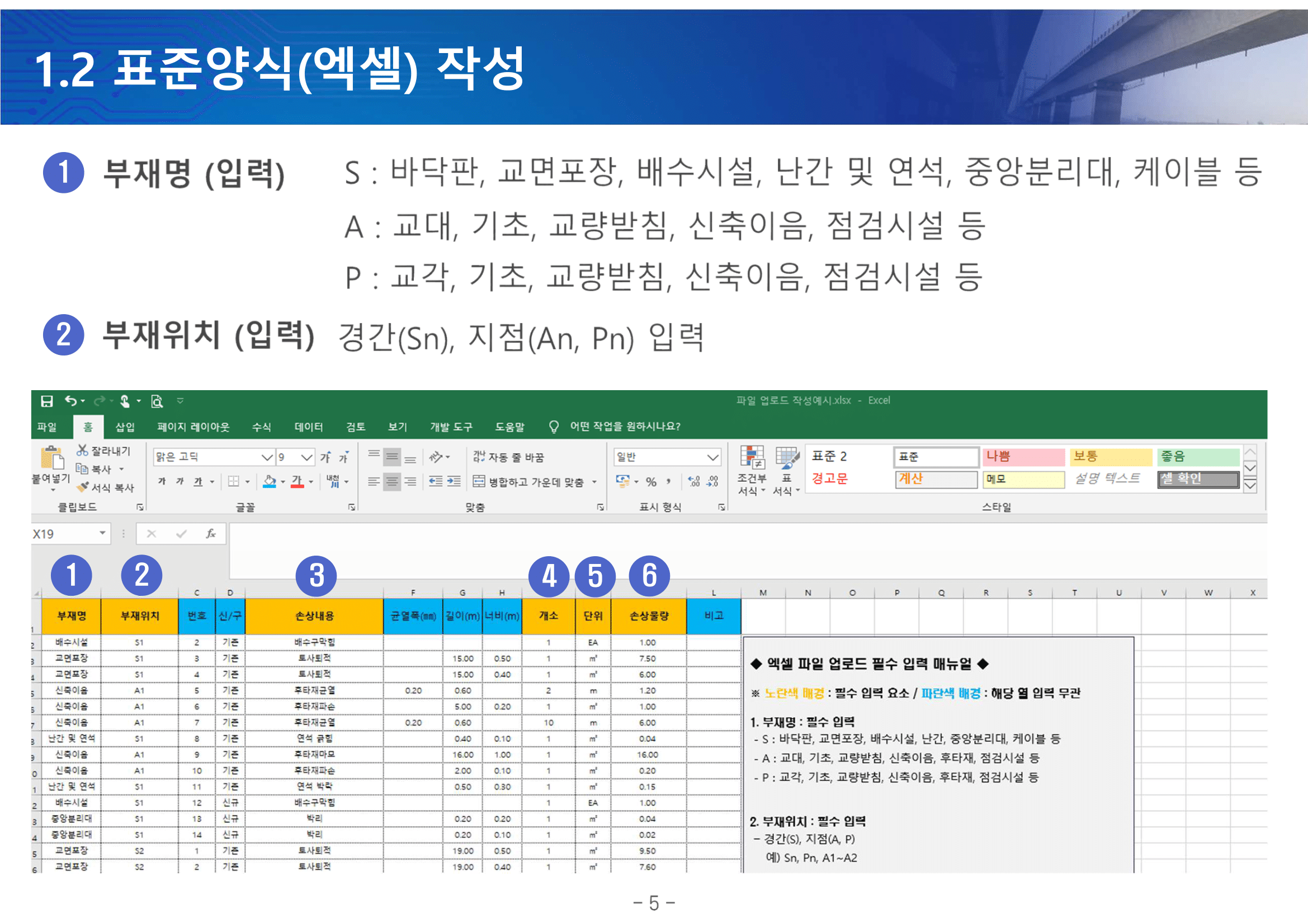
Task: Click the Redo arrow icon
Action: pyautogui.click(x=100, y=401)
